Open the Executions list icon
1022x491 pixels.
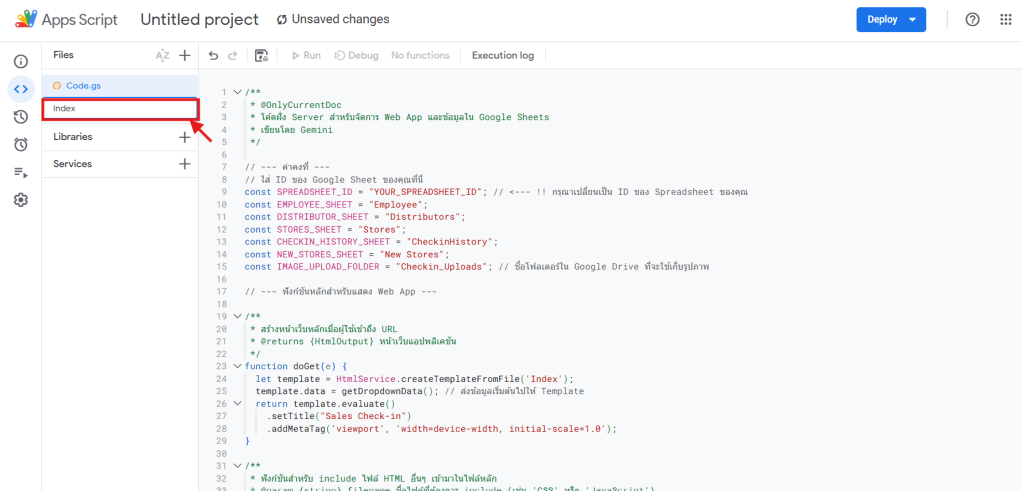[x=20, y=172]
